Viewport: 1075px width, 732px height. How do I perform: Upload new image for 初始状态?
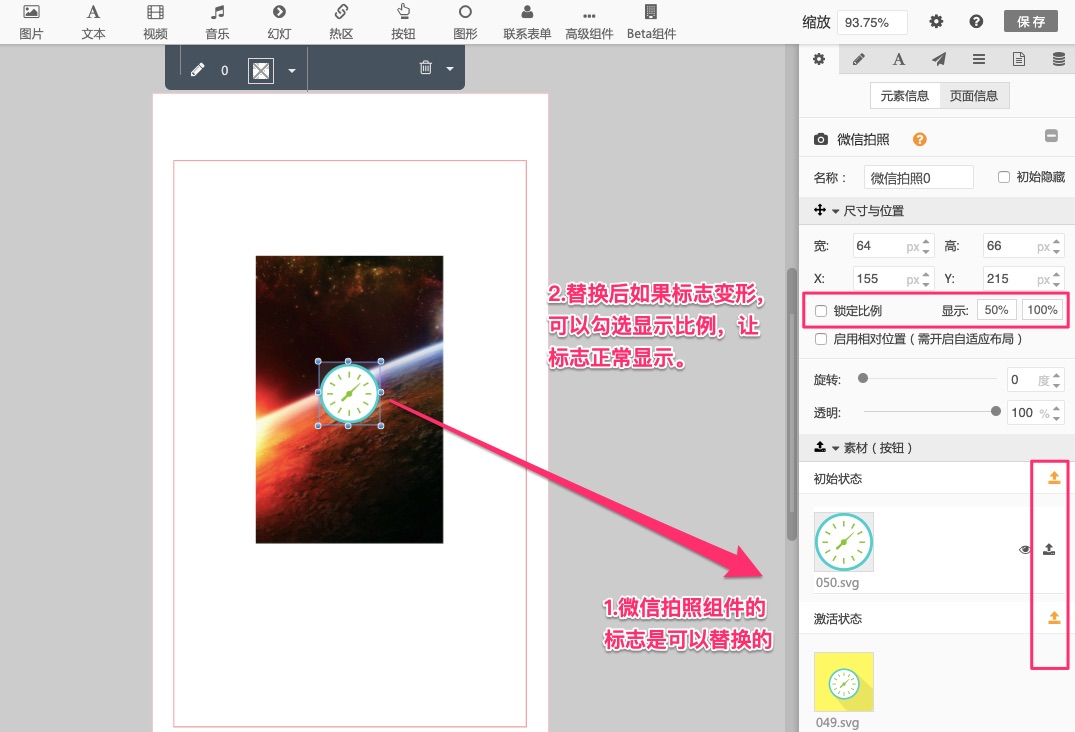click(1053, 478)
